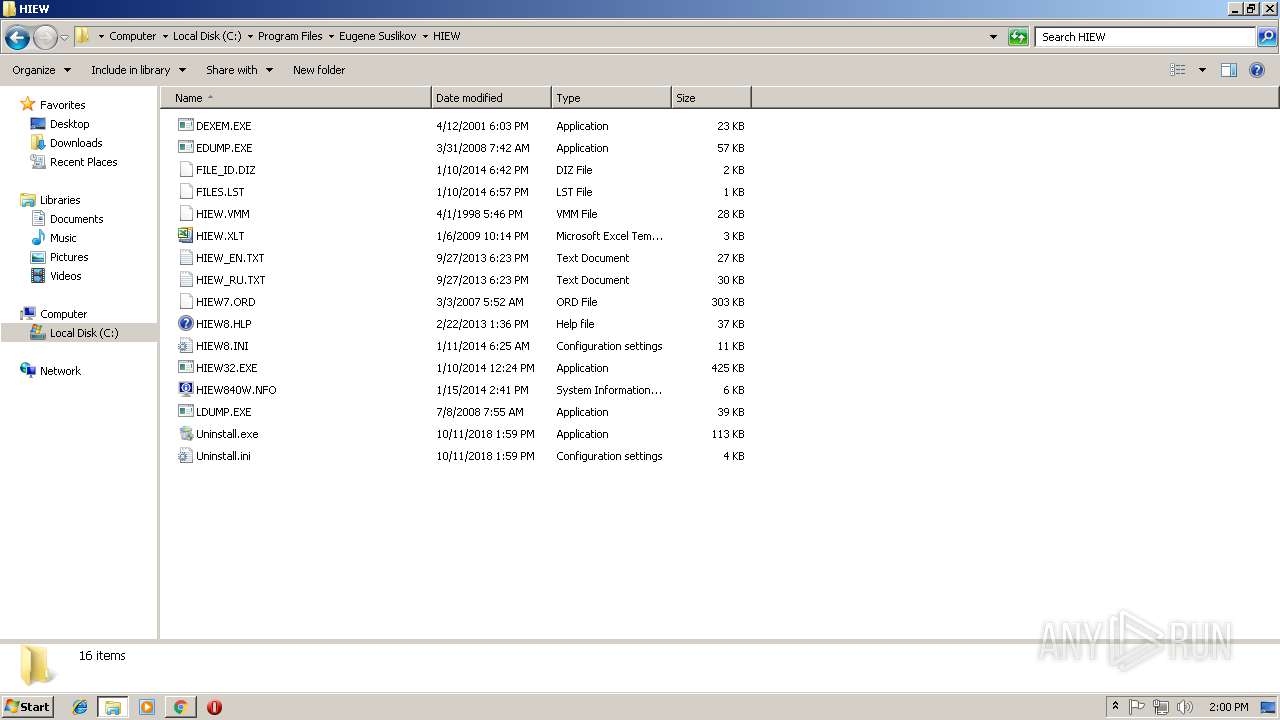Screen dimensions: 1280x720
Task: Open the recent pages dropdown arrow
Action: coord(64,37)
